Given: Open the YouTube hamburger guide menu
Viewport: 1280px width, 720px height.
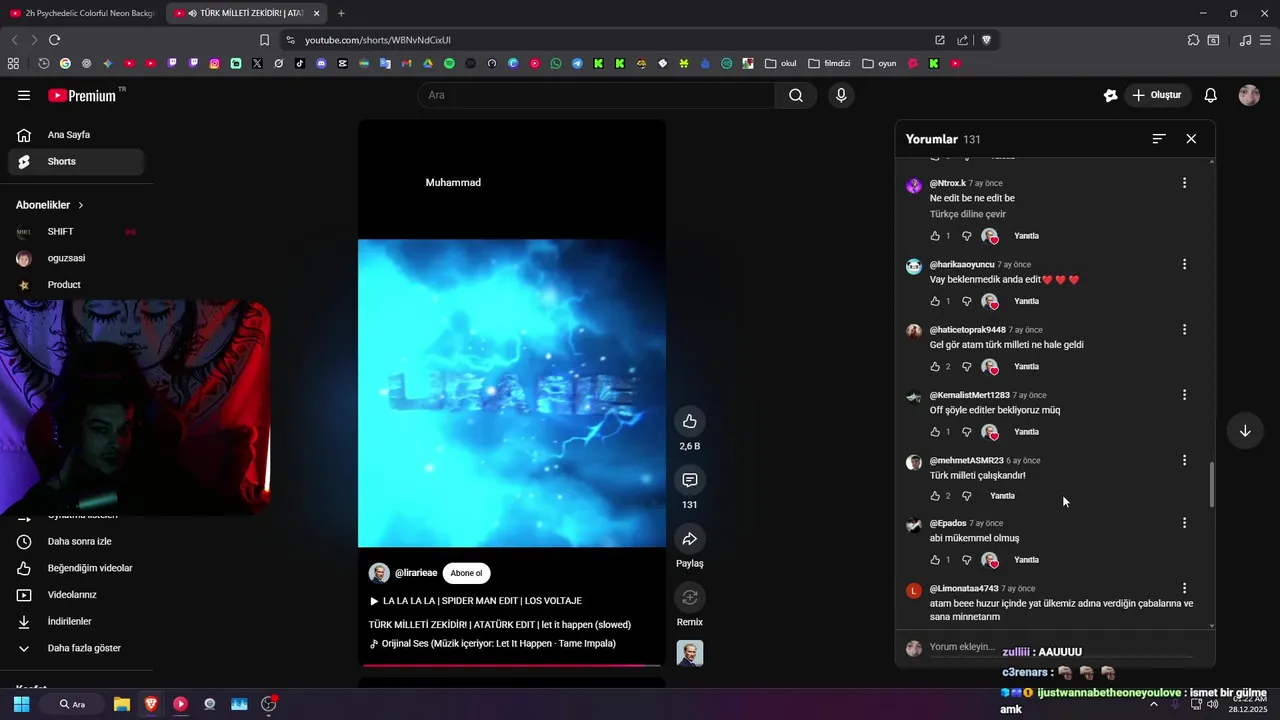Looking at the screenshot, I should pyautogui.click(x=24, y=95).
